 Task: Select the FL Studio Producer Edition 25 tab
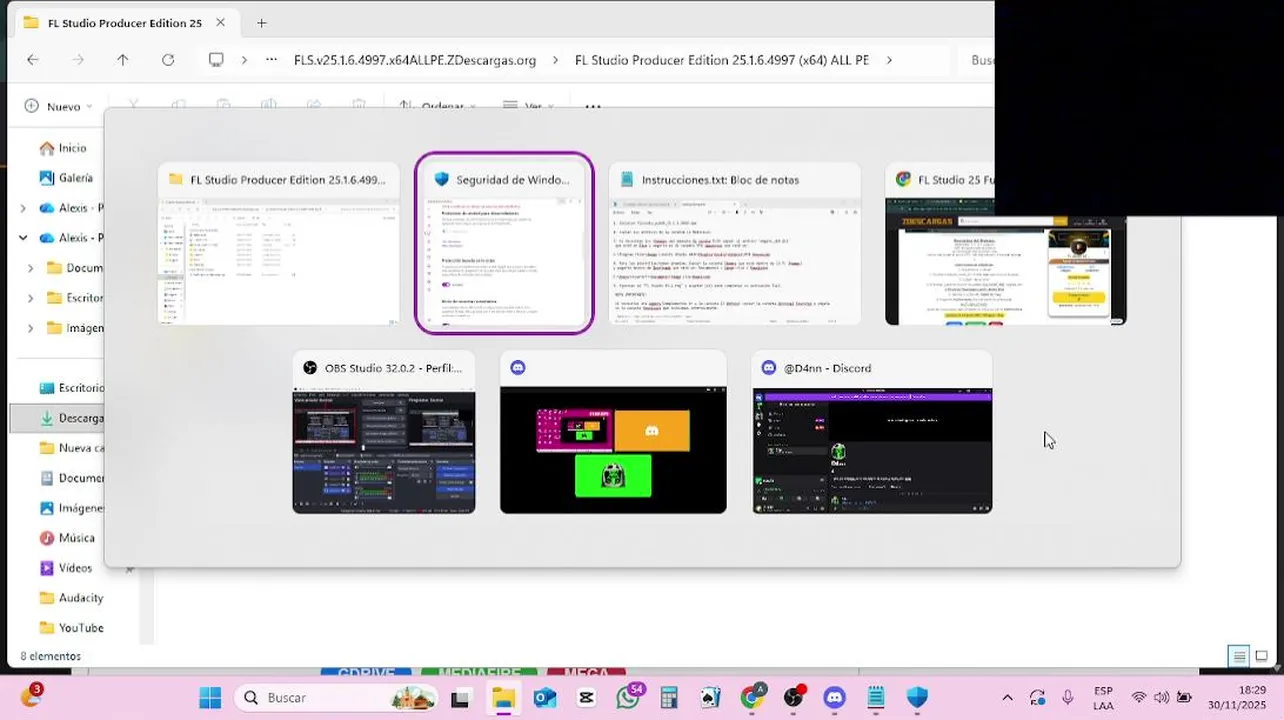(124, 23)
